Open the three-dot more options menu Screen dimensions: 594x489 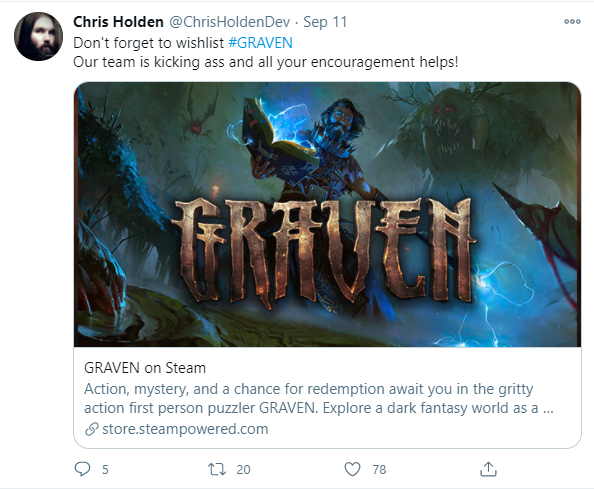click(x=572, y=22)
